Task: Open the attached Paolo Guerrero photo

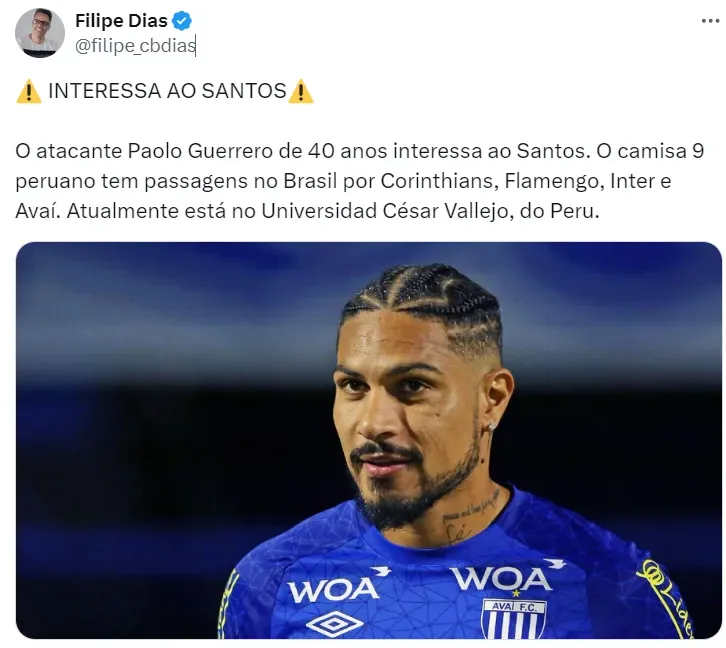Action: [x=369, y=440]
